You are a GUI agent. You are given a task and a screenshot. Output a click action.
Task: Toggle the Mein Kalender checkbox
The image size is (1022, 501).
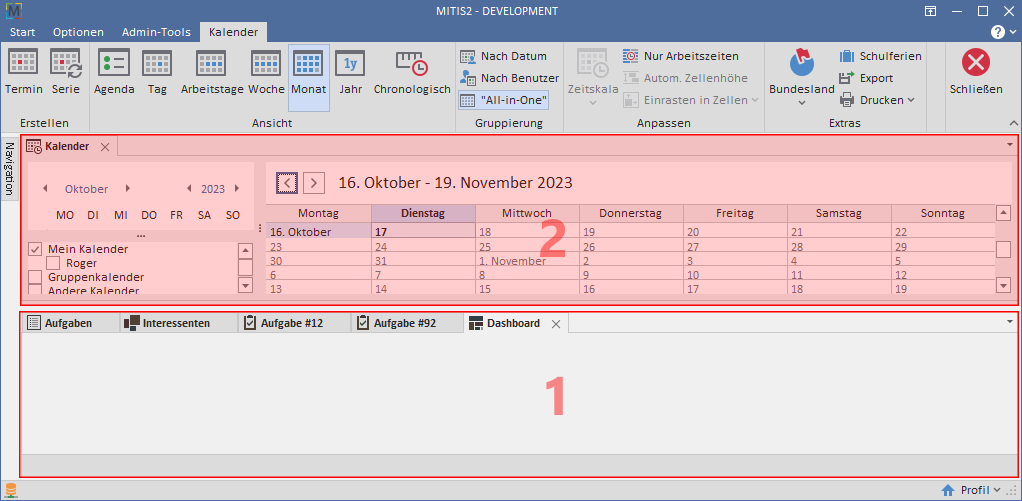coord(35,249)
